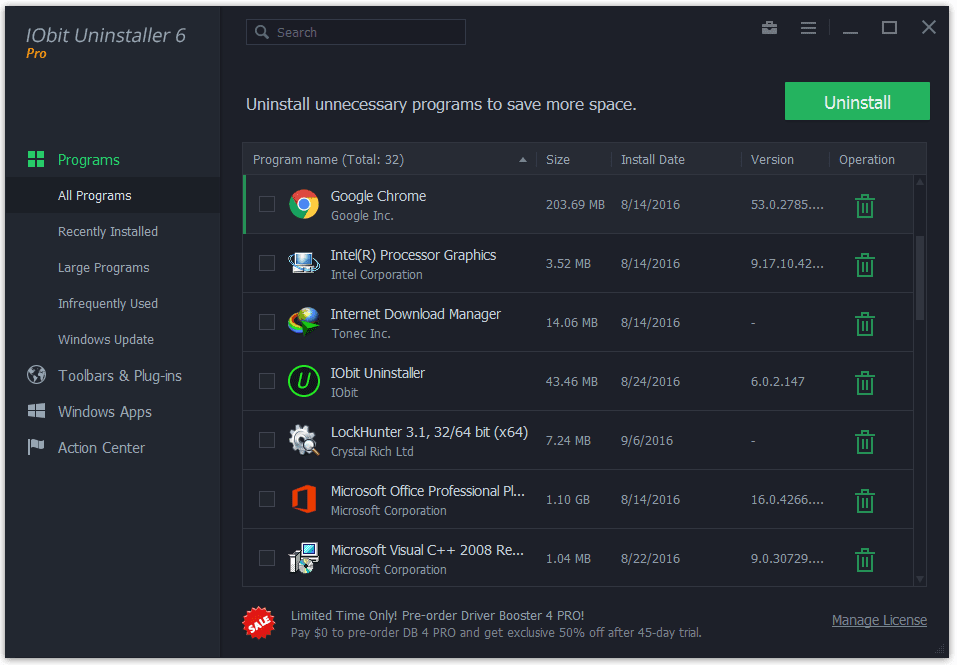Uninstall LockHunter 3.1 using its trash icon
The height and width of the screenshot is (665, 957).
click(864, 442)
